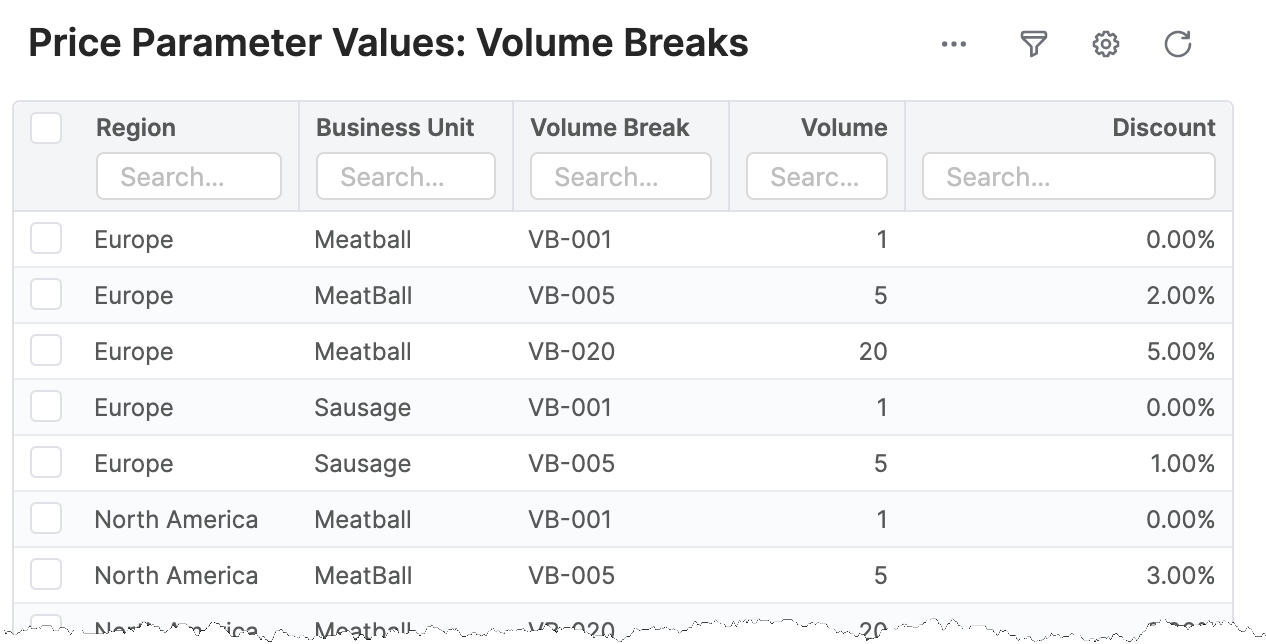Click the Business Unit column header
Image resolution: width=1266 pixels, height=644 pixels.
click(x=395, y=127)
